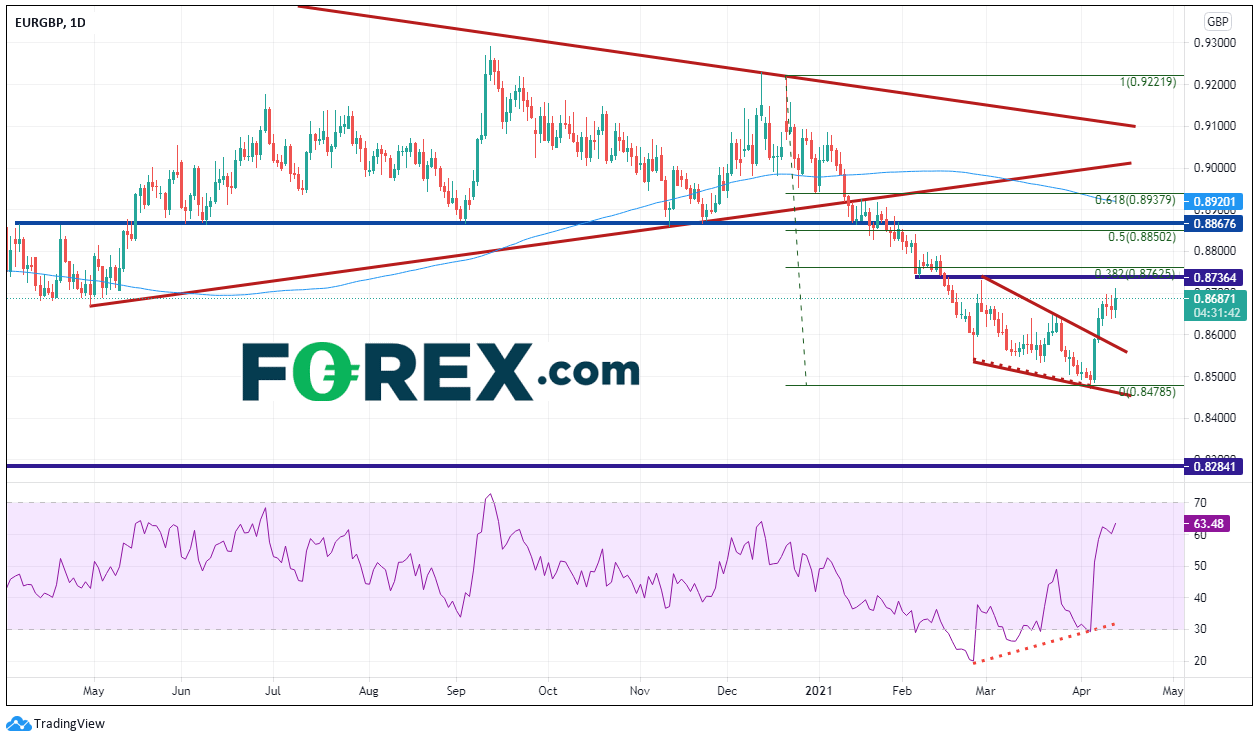Click the Jun label on time axis
This screenshot has width=1259, height=742.
tap(181, 691)
